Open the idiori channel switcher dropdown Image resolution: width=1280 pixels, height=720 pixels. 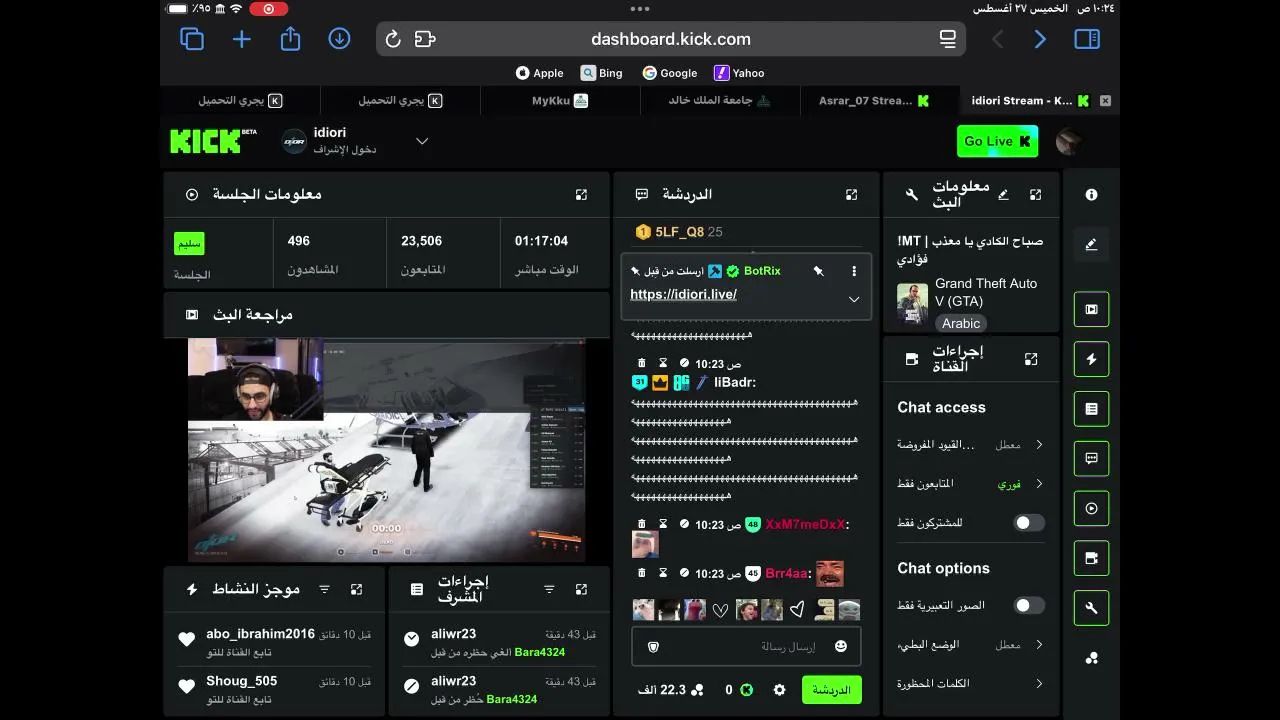coord(422,141)
